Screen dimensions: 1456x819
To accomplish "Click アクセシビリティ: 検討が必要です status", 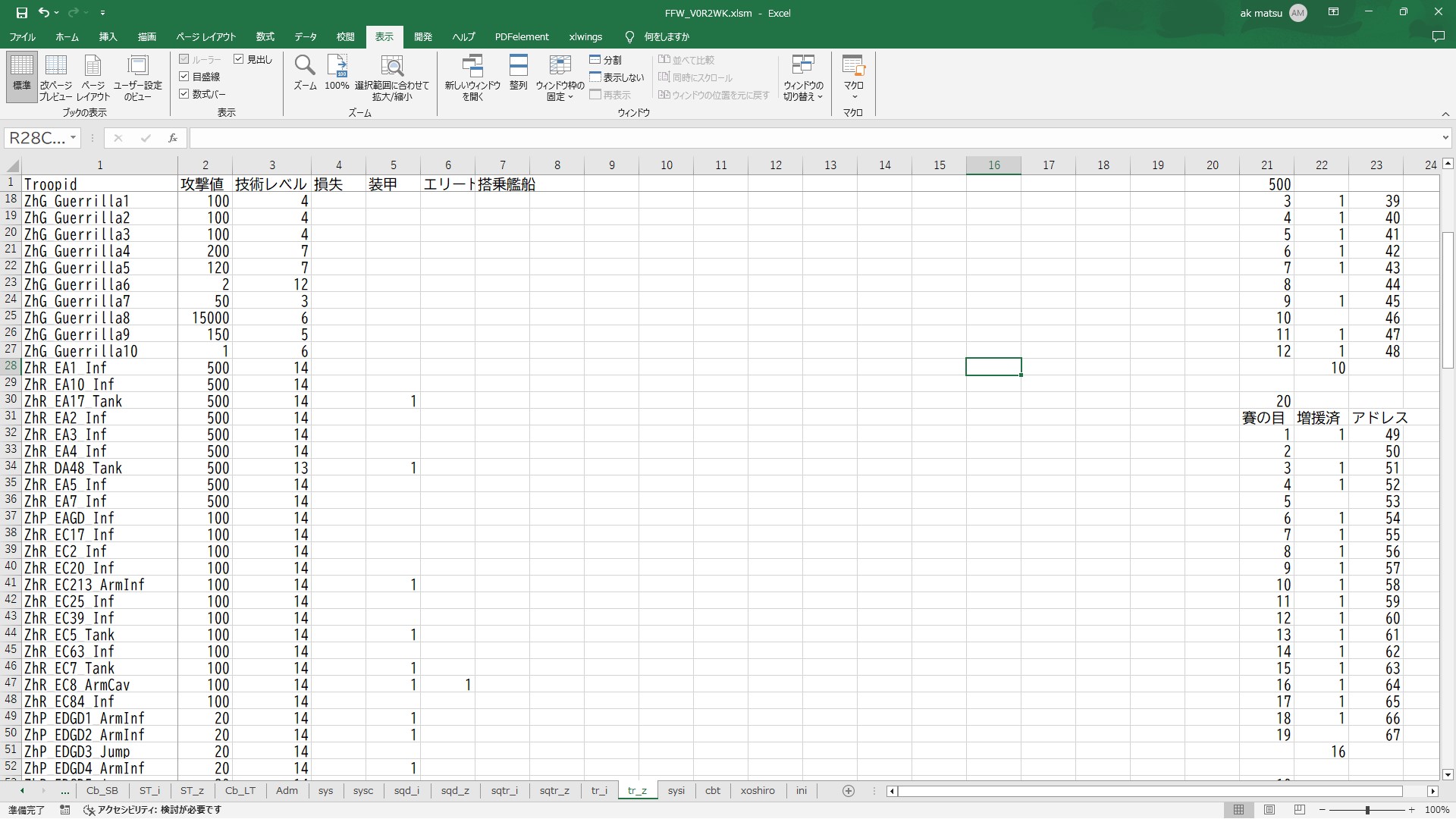I will click(153, 810).
